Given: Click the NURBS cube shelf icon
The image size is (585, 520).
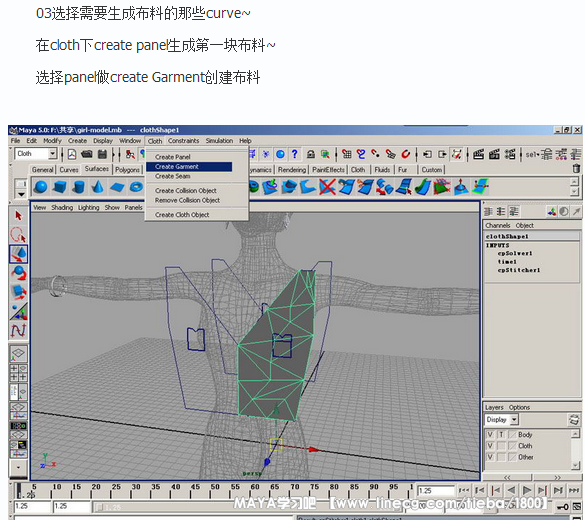Looking at the screenshot, I should 60,187.
